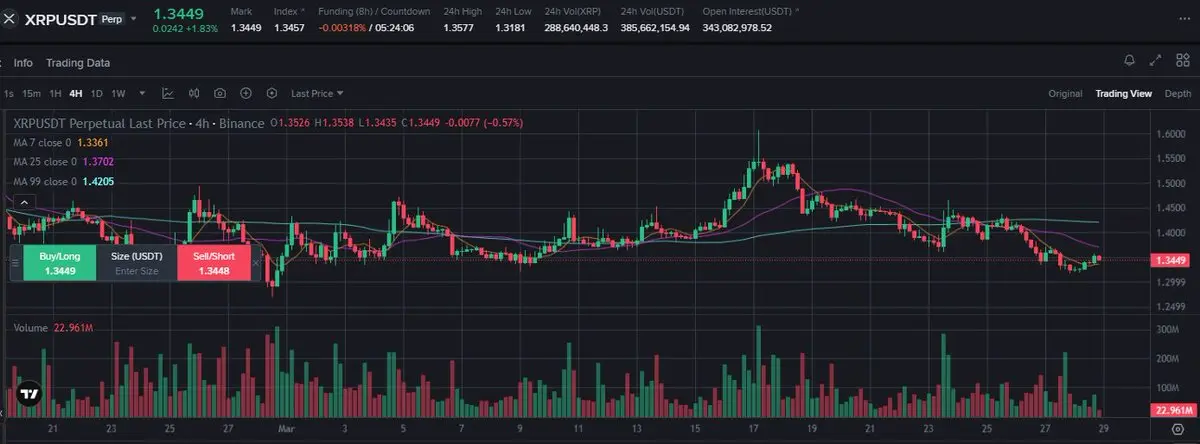The height and width of the screenshot is (444, 1200).
Task: Click the XRPUSDT Perpetual Last Price chart title
Action: click(x=138, y=123)
